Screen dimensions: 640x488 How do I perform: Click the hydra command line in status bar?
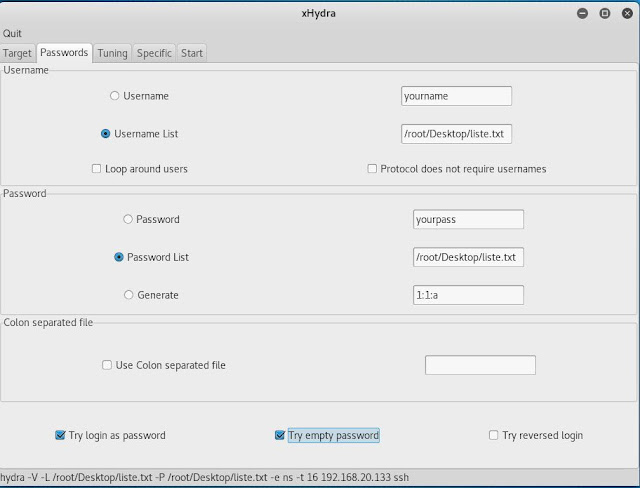point(204,477)
